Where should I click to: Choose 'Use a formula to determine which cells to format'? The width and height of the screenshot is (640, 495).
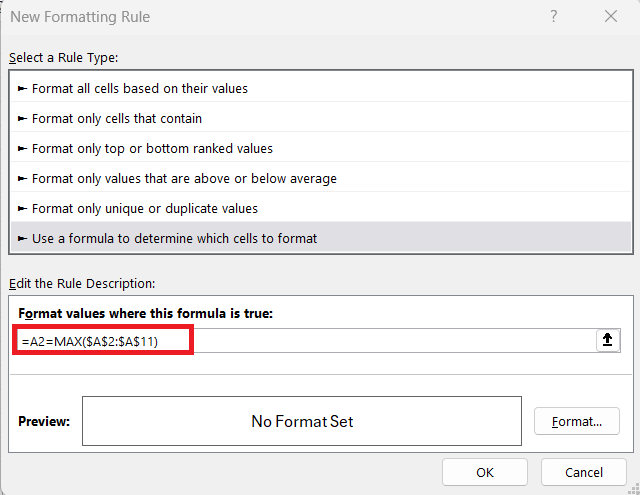[321, 238]
